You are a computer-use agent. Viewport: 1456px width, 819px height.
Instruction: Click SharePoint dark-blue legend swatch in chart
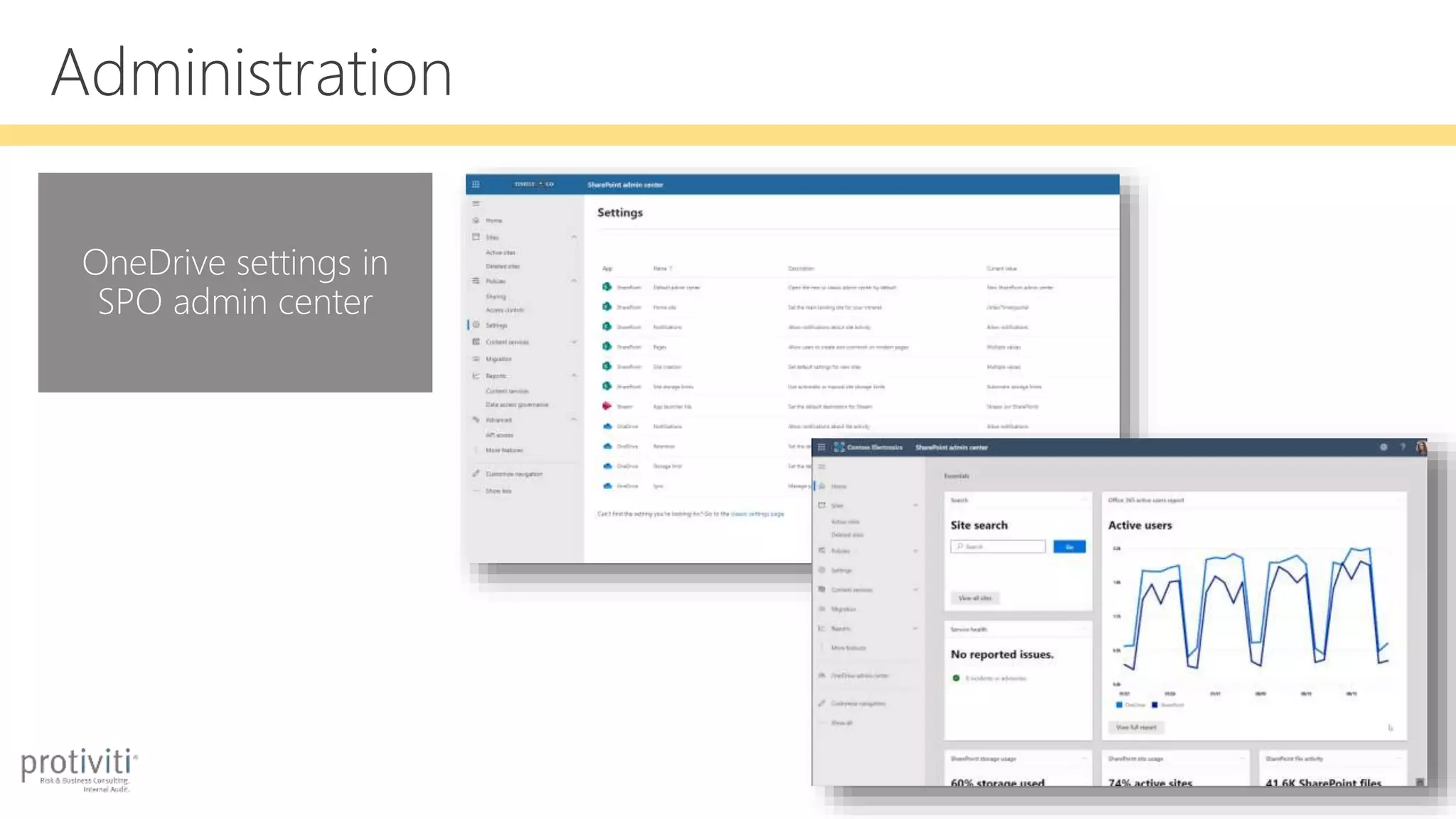pyautogui.click(x=1155, y=705)
